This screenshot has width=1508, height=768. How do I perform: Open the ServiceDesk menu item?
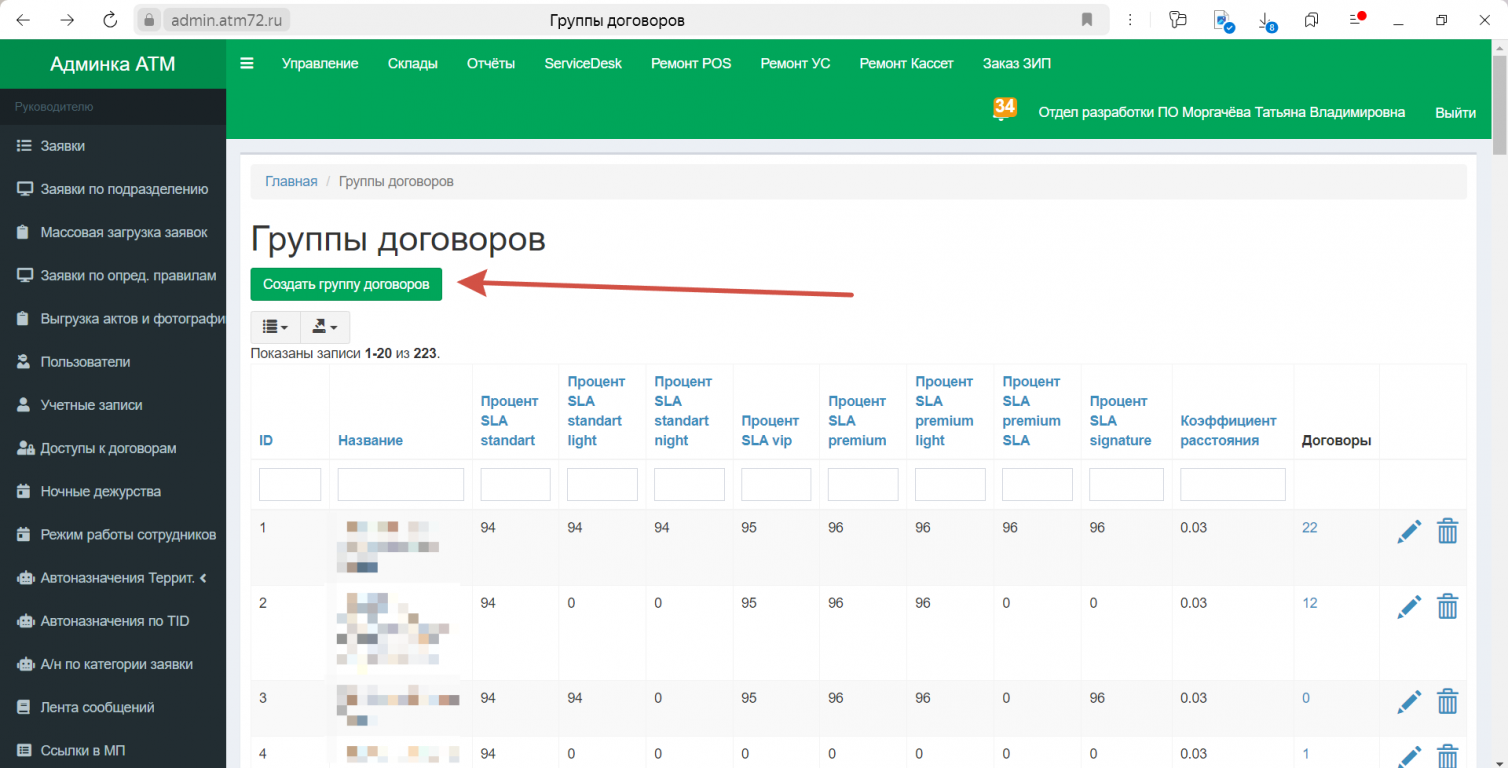(583, 63)
